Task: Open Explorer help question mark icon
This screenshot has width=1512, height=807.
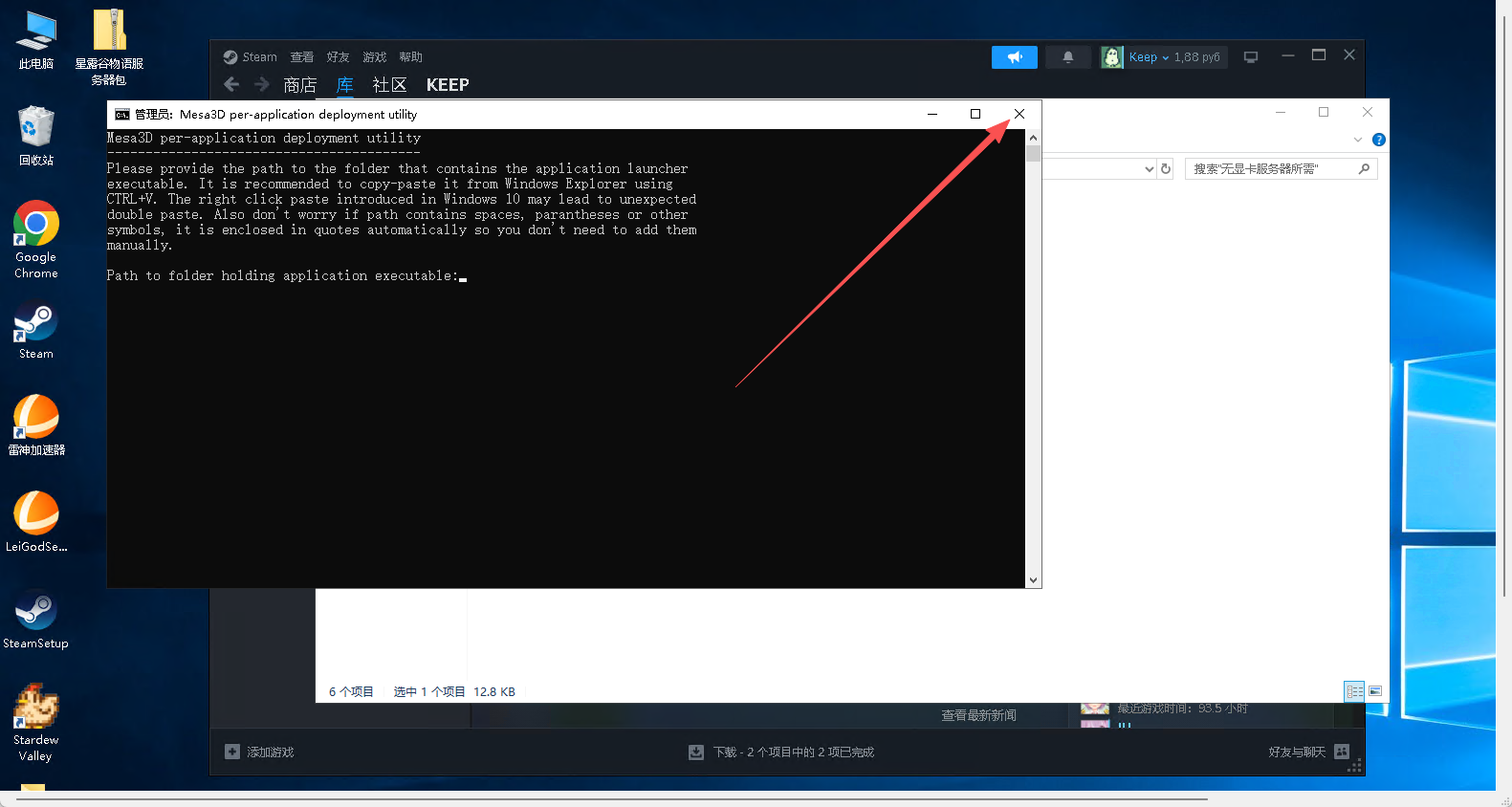Action: (1378, 140)
